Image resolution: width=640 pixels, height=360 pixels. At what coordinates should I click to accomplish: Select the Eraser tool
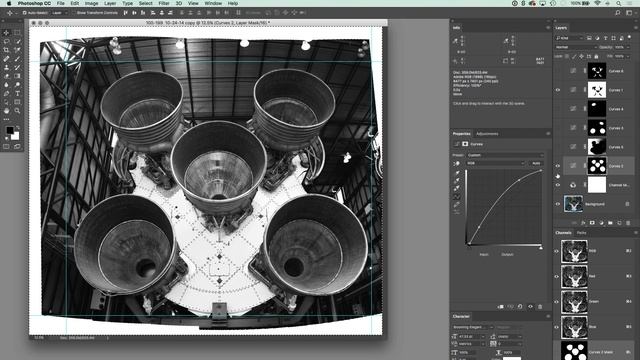point(6,76)
